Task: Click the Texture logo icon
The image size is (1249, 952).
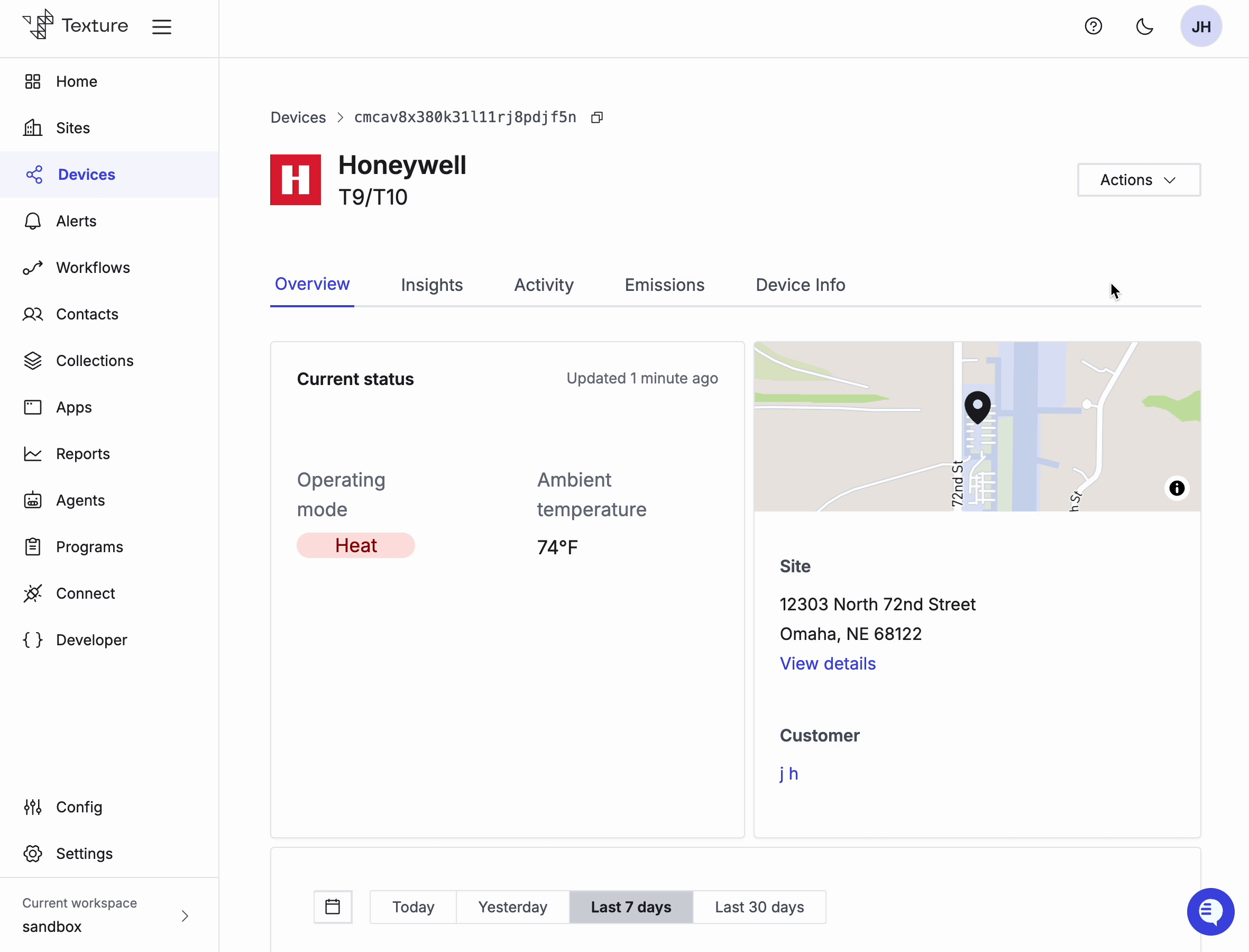Action: (x=38, y=24)
